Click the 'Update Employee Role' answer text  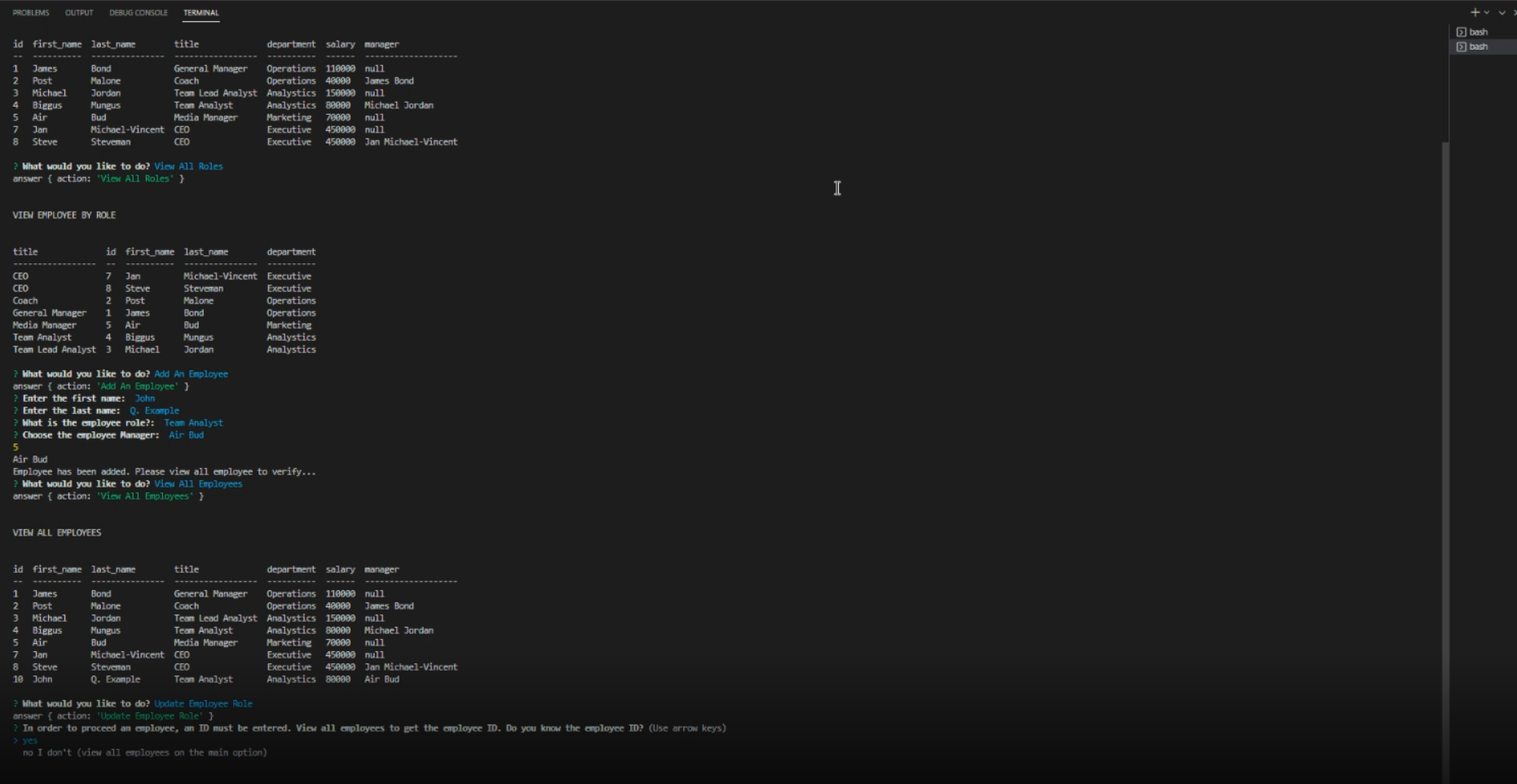tap(202, 703)
